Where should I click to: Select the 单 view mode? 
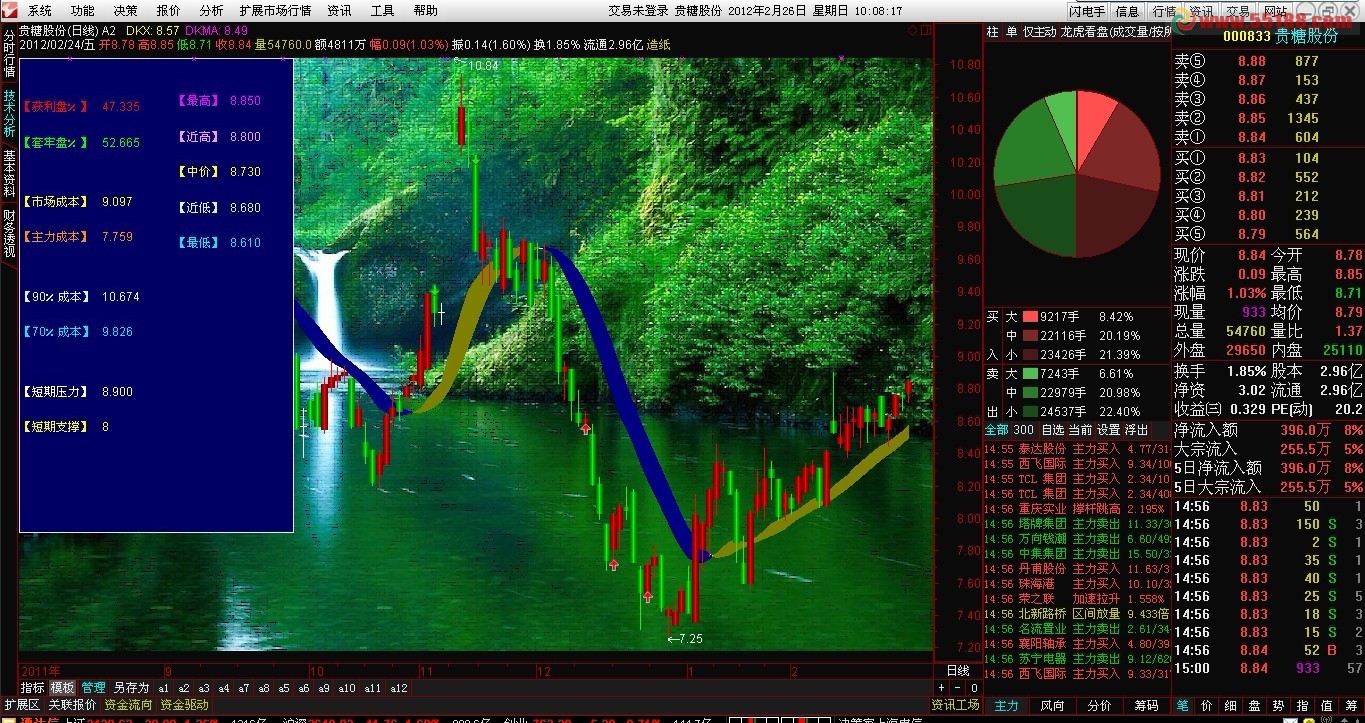click(x=1011, y=32)
